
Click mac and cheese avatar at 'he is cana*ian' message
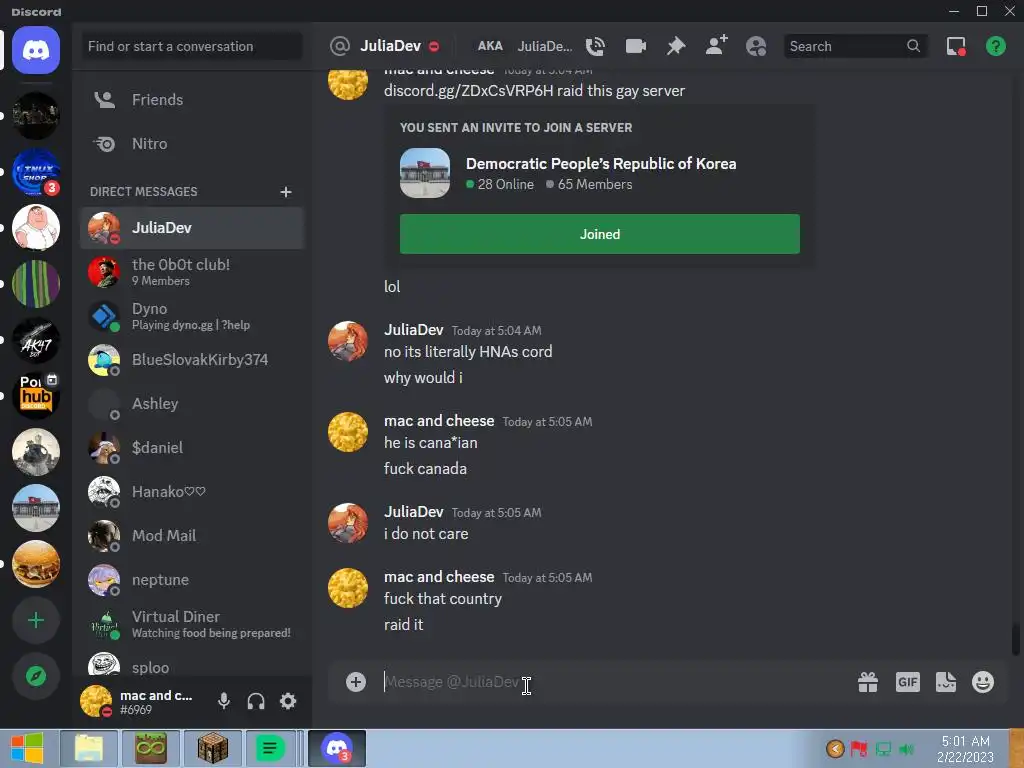(x=347, y=432)
